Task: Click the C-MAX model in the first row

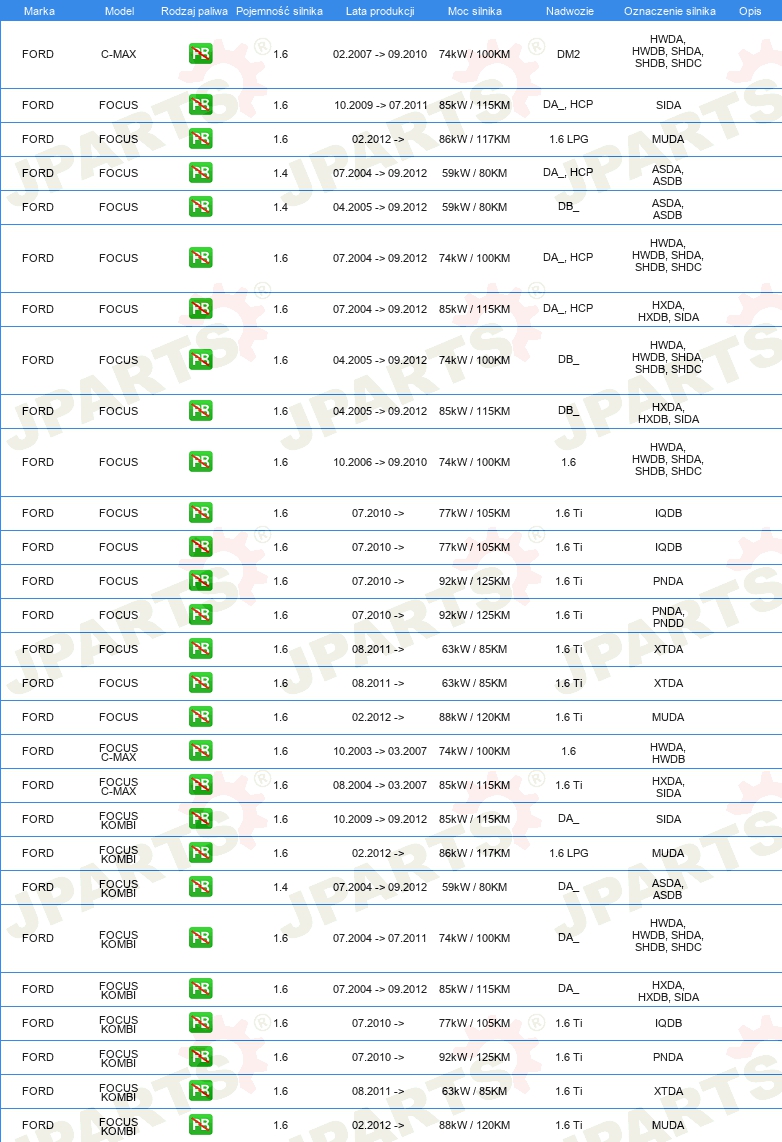Action: pos(119,54)
